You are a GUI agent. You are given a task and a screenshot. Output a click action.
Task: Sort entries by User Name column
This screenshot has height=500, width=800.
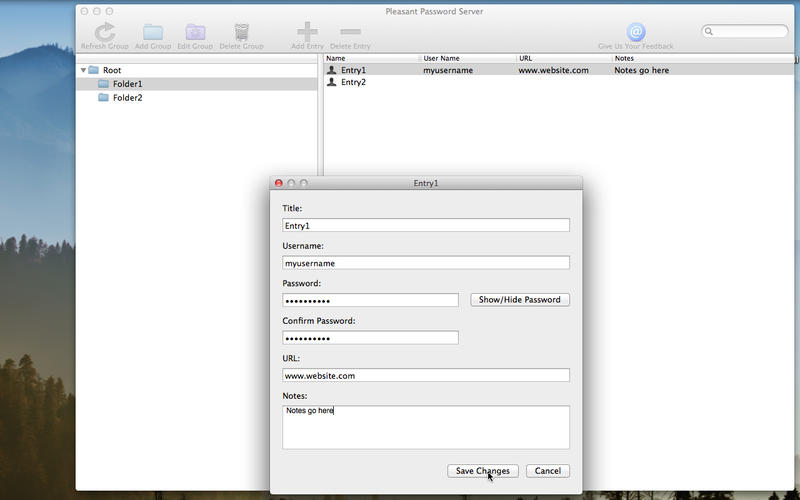(x=465, y=59)
